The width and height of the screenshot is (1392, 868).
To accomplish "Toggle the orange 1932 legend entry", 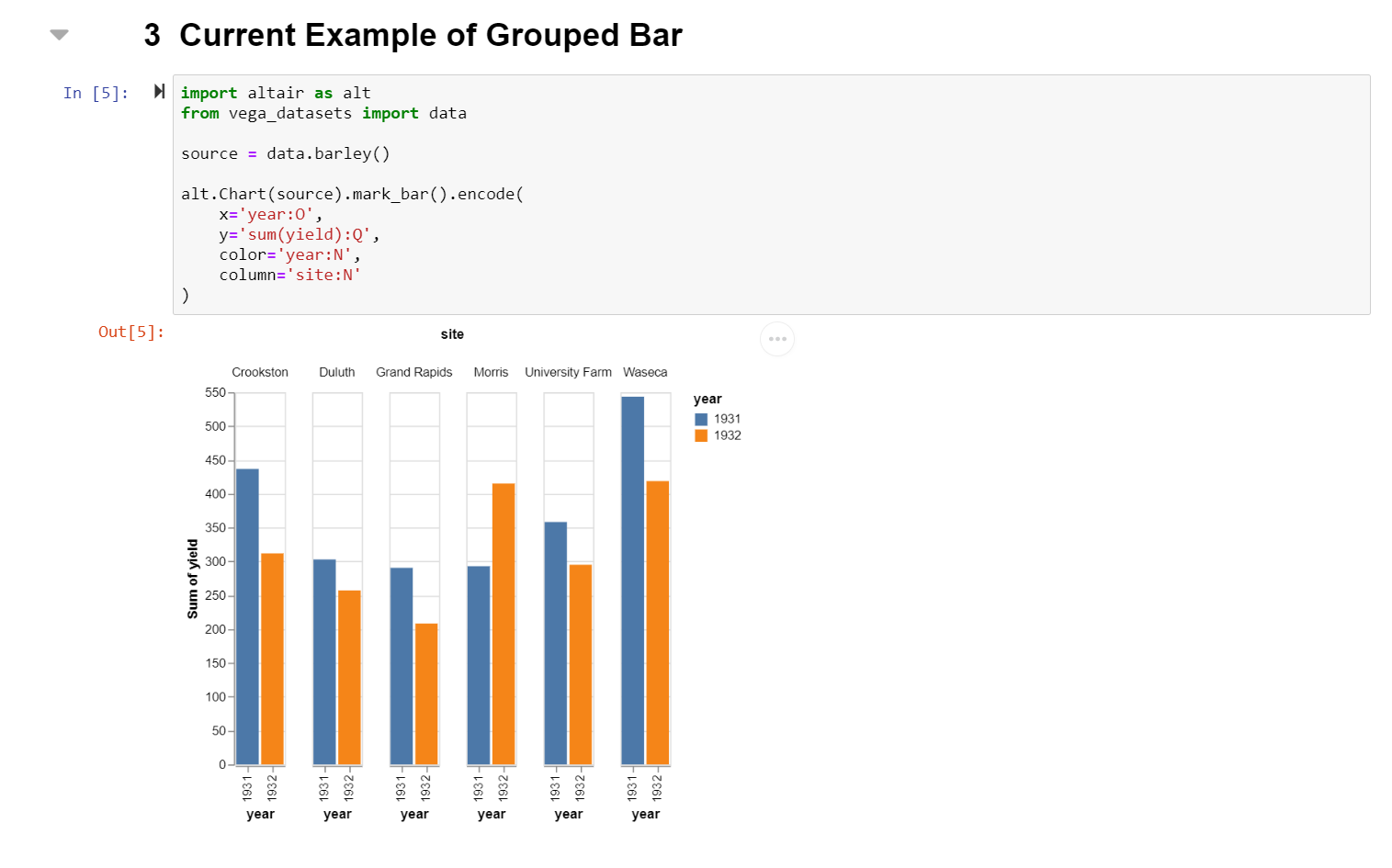I will click(x=700, y=434).
